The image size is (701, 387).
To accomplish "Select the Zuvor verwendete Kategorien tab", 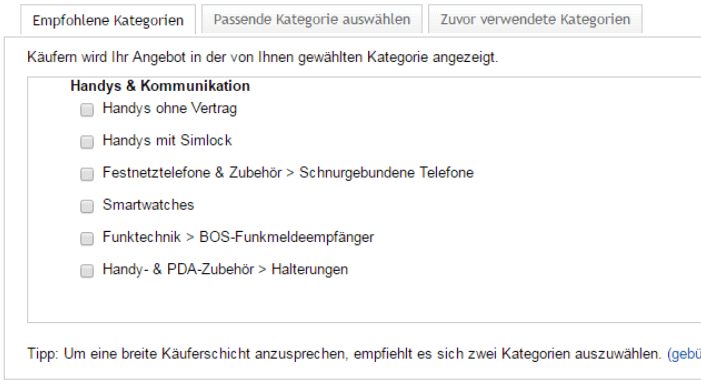I will 535,19.
